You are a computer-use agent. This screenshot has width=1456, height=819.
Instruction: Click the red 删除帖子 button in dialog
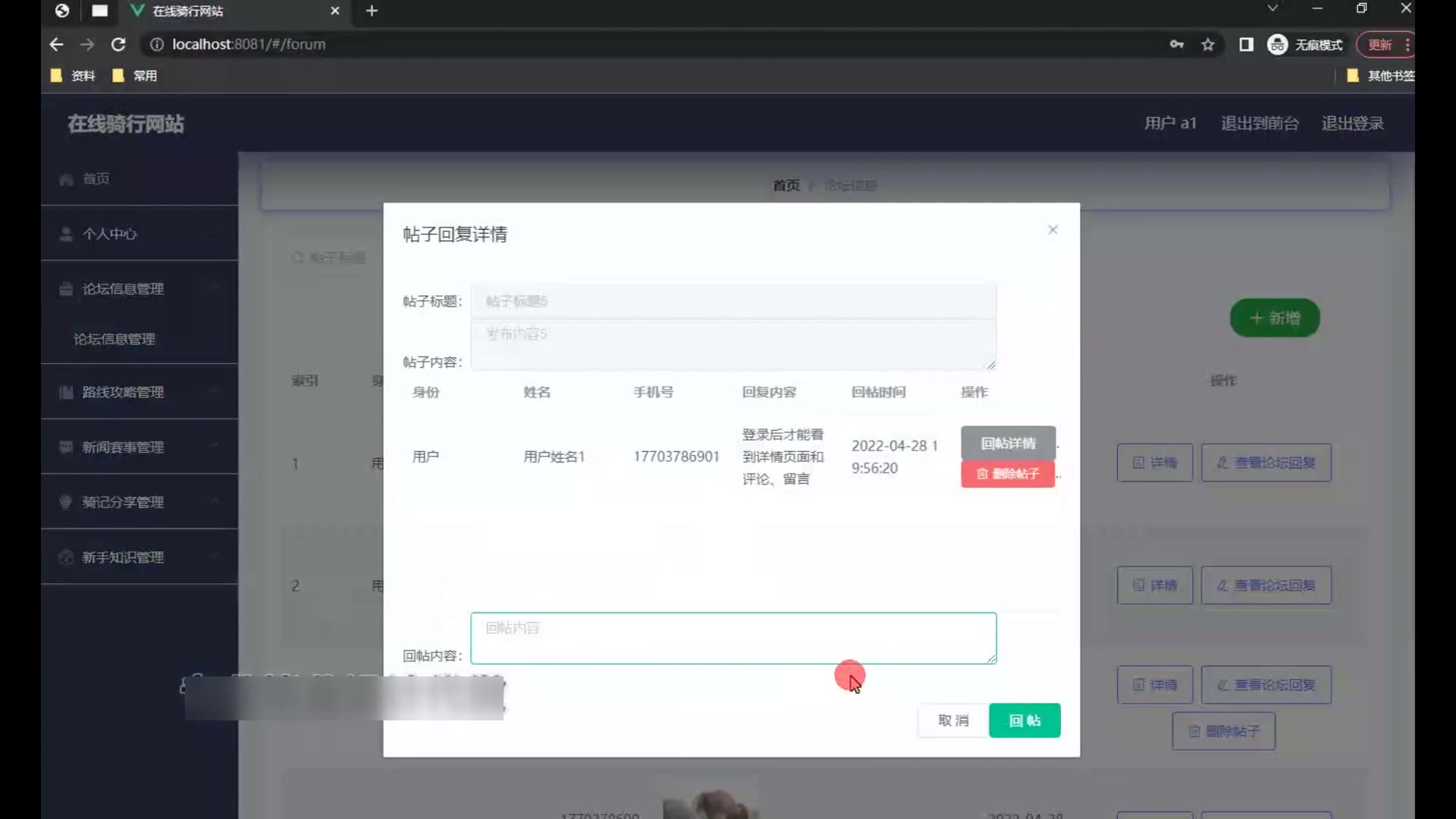(1008, 474)
